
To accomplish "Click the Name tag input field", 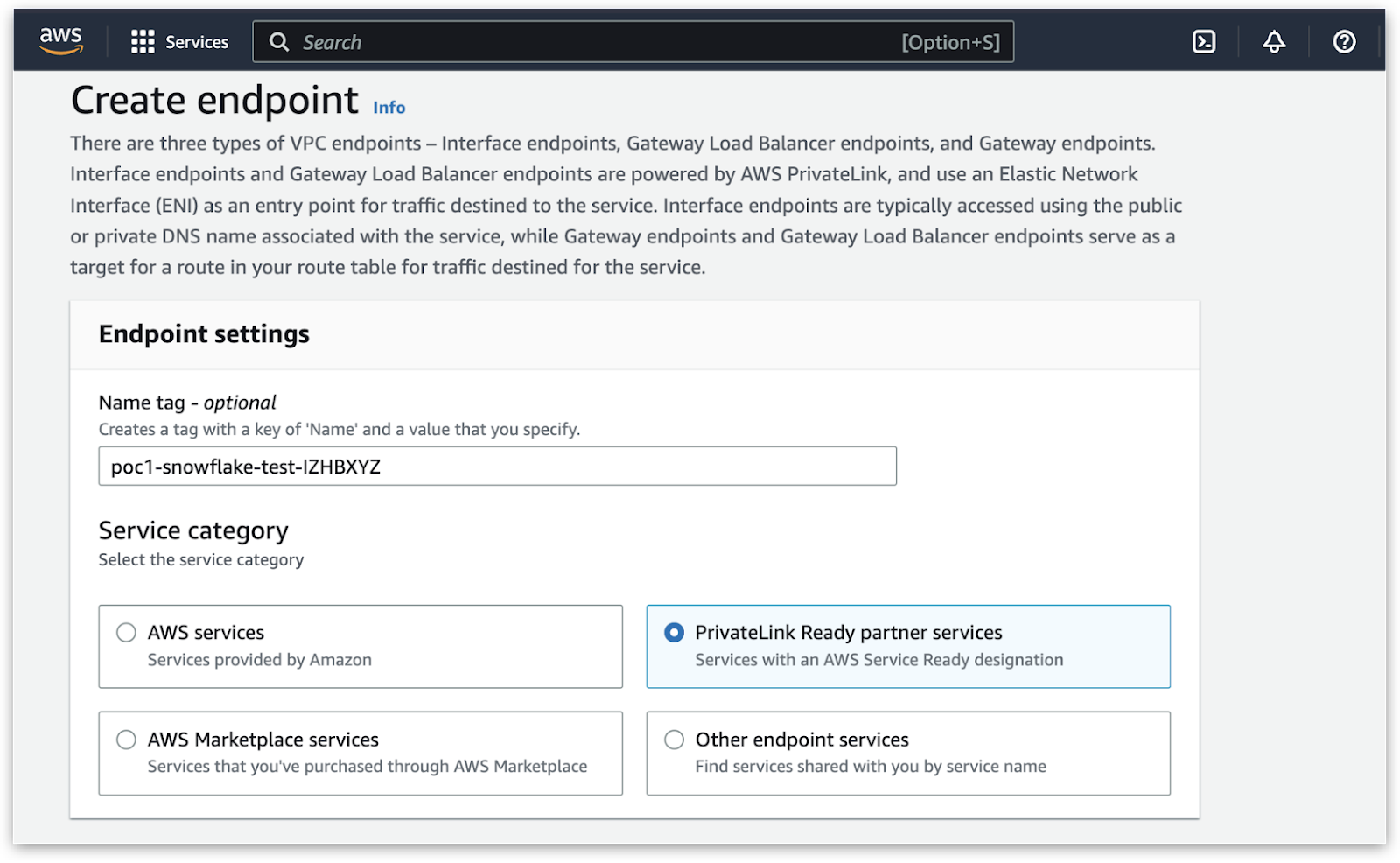I will [497, 467].
